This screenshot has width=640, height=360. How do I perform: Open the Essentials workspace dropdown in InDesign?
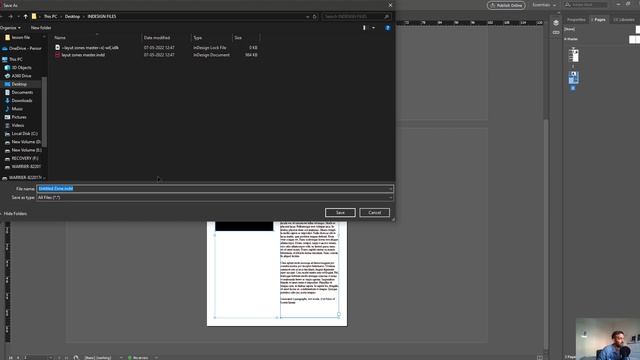(544, 5)
